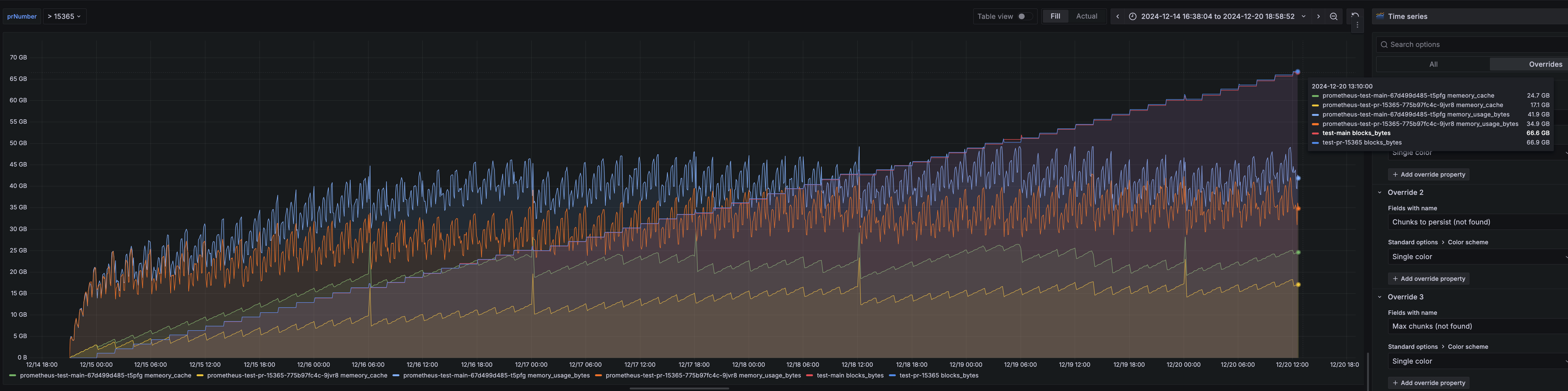Click the back arrow to shift time range earlier
This screenshot has height=391, width=1568.
pos(1118,16)
